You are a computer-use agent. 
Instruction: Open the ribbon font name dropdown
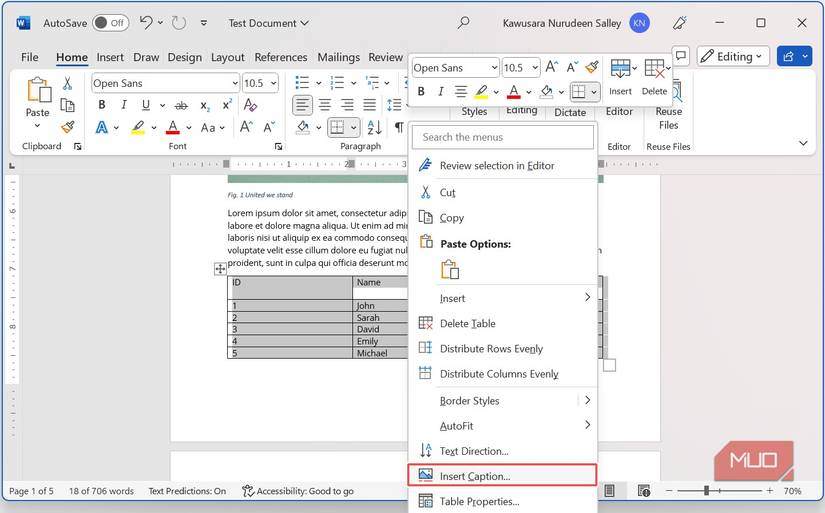click(x=234, y=83)
